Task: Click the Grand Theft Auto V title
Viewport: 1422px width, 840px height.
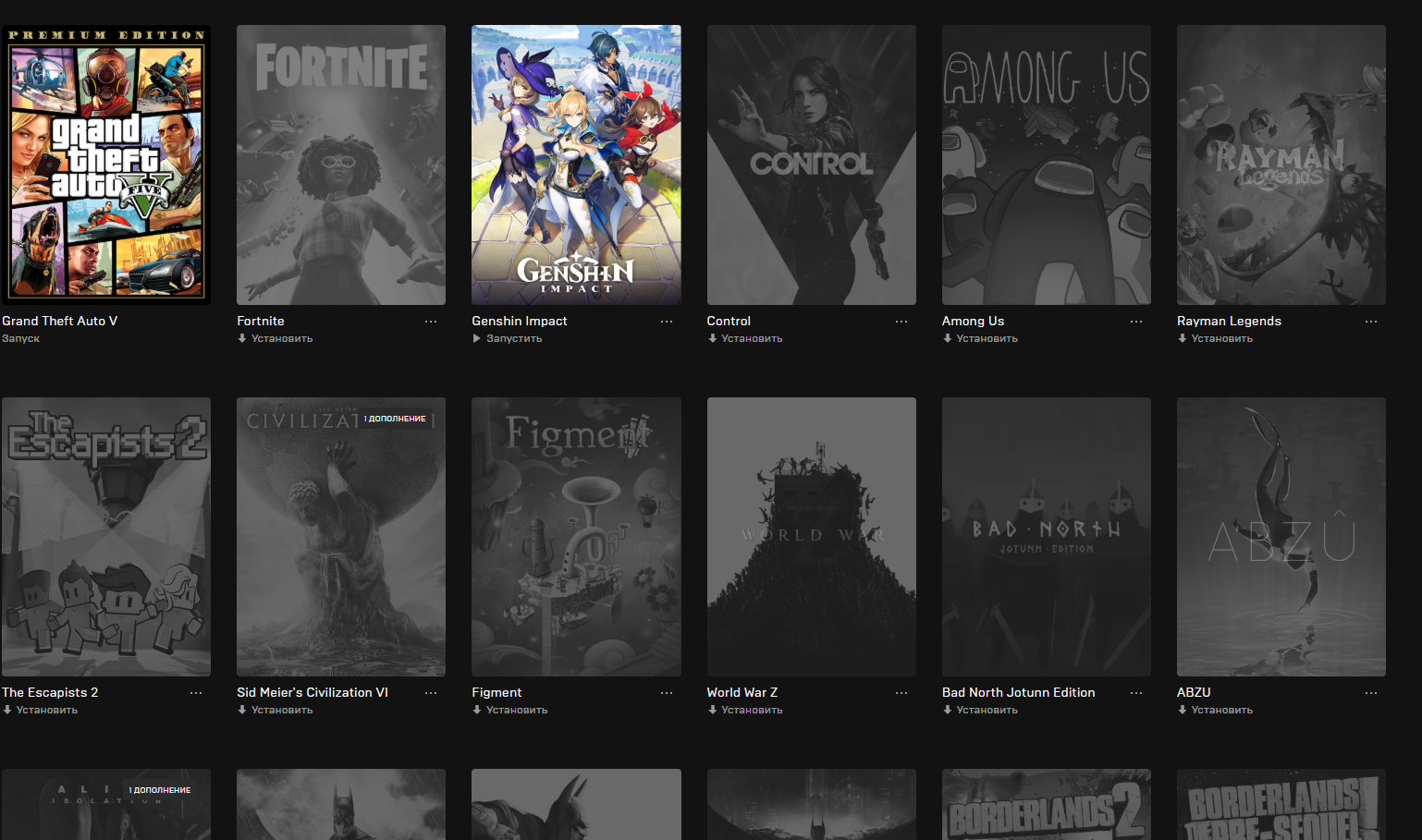Action: [x=59, y=321]
